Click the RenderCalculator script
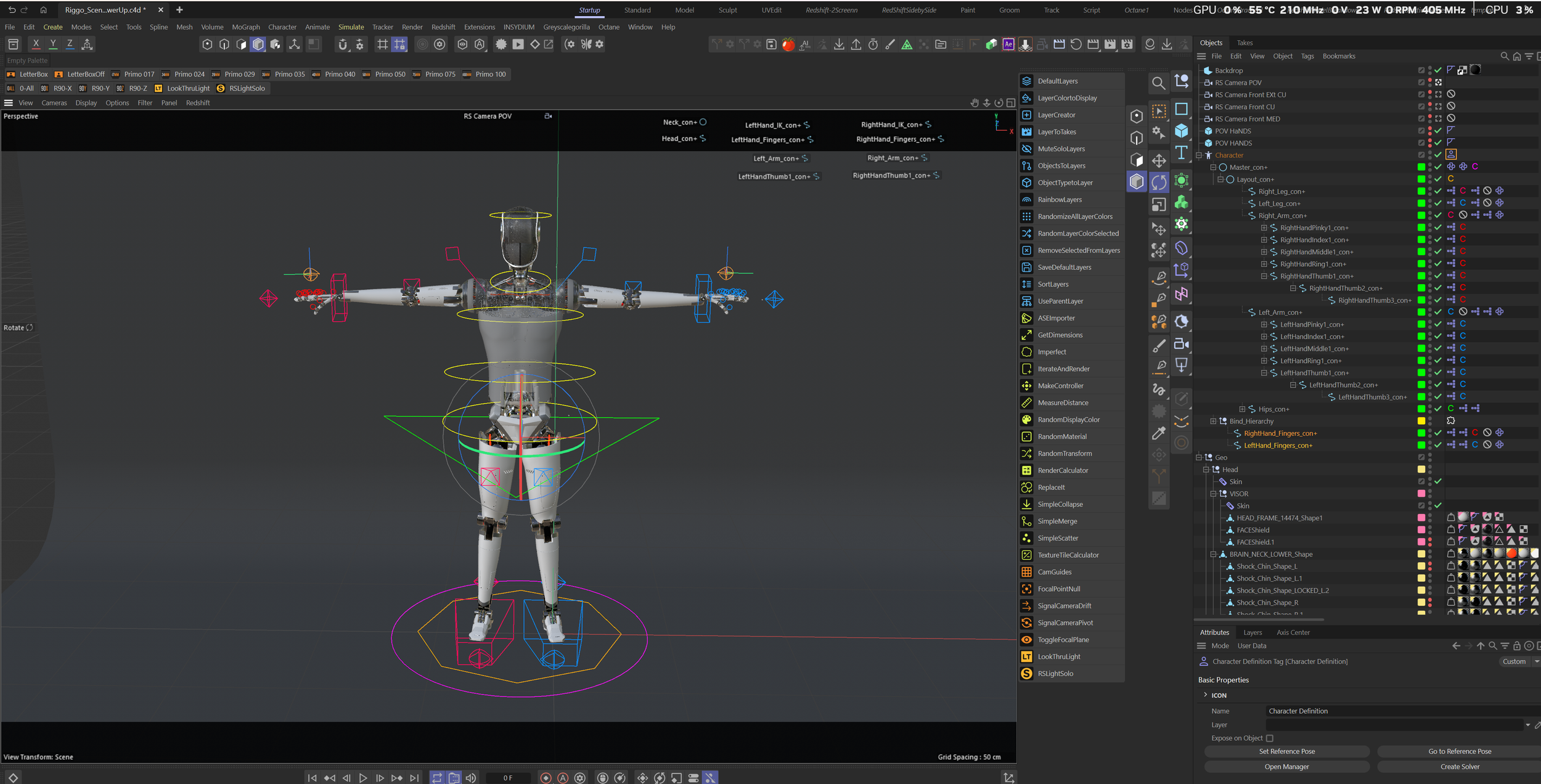 [x=1063, y=470]
